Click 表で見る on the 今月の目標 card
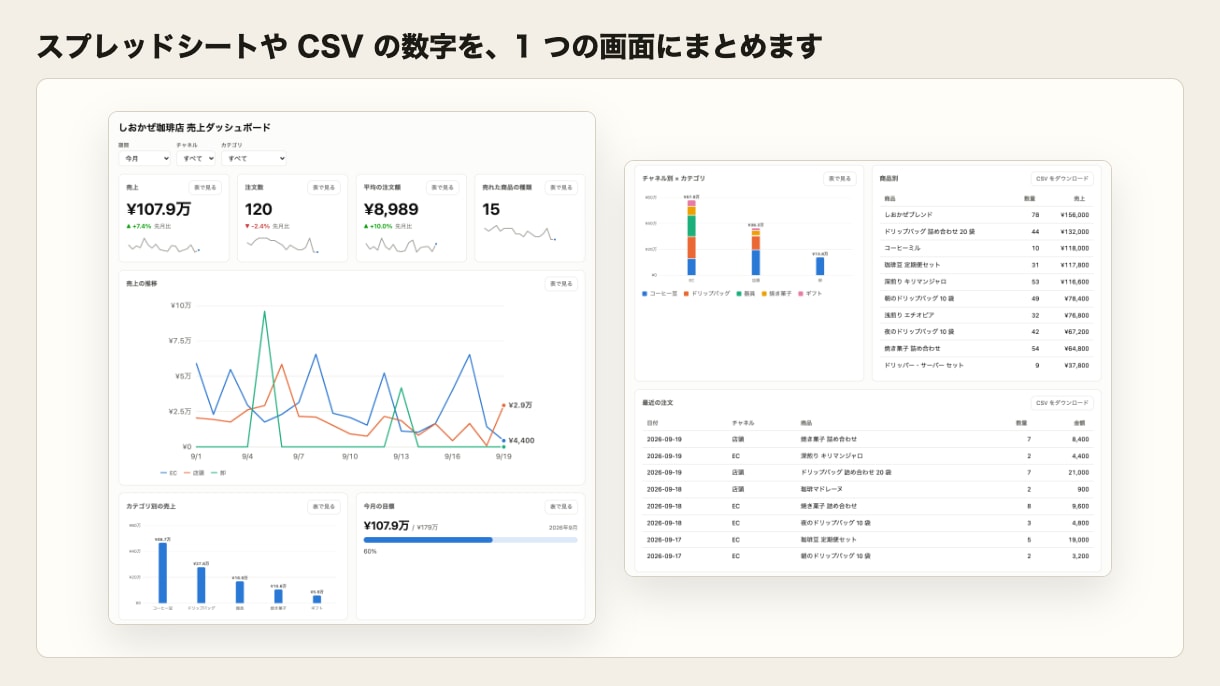This screenshot has width=1220, height=686. (x=561, y=507)
